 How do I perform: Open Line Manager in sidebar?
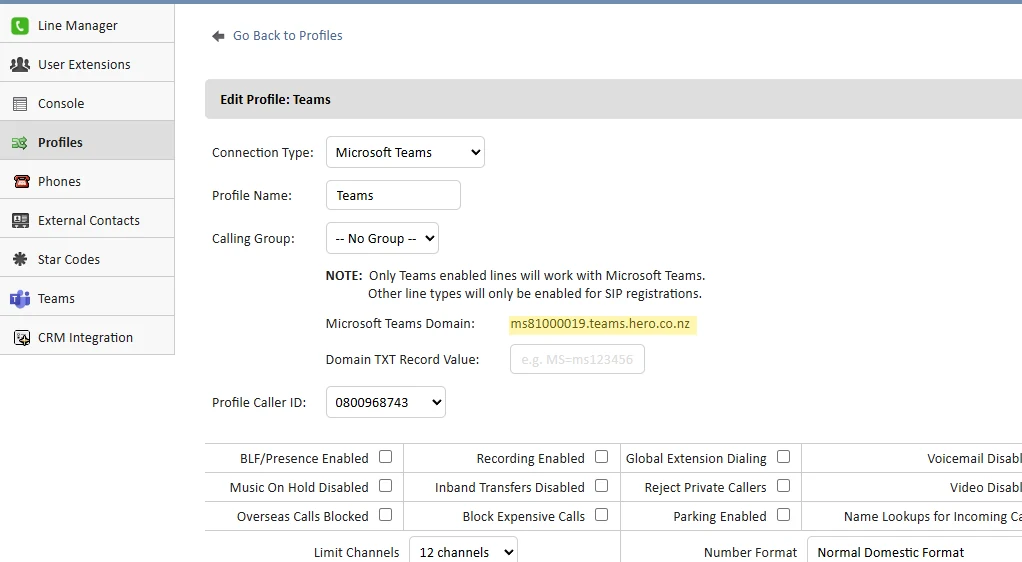[x=87, y=25]
